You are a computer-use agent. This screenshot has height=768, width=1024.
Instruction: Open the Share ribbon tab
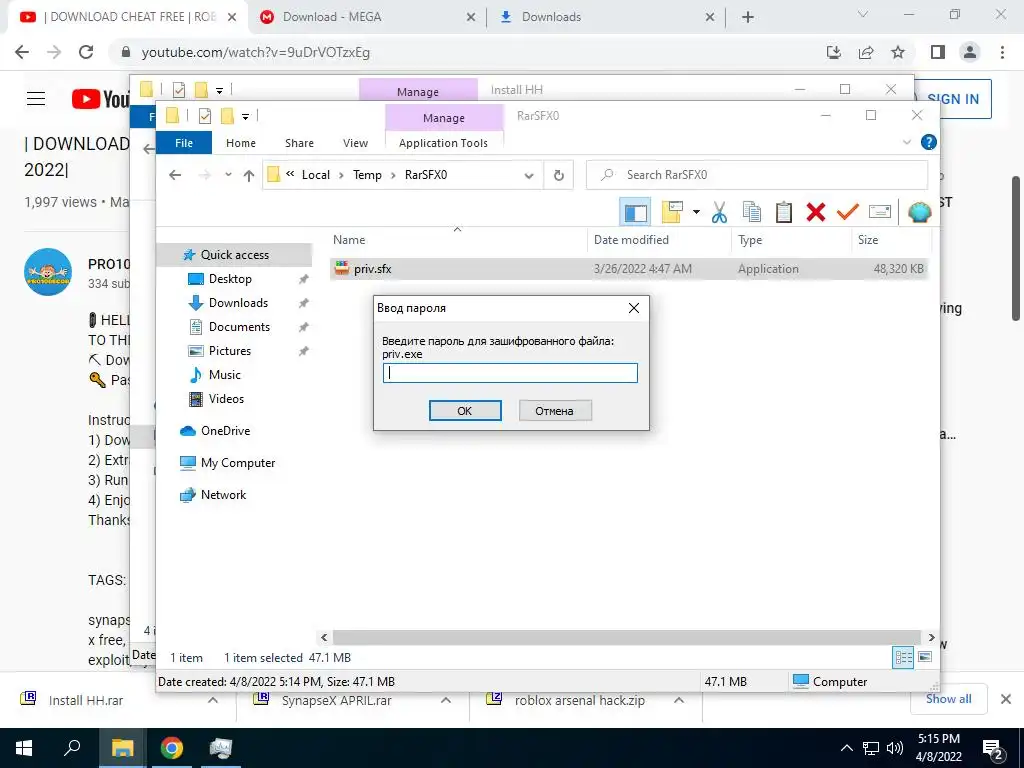pos(299,143)
